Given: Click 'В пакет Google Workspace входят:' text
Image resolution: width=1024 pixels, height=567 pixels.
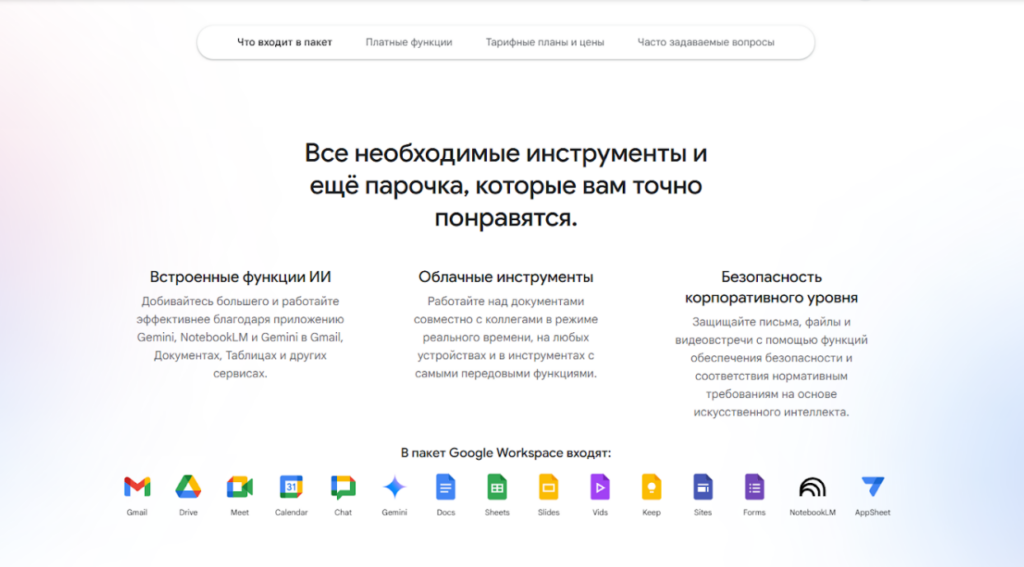Looking at the screenshot, I should point(505,453).
